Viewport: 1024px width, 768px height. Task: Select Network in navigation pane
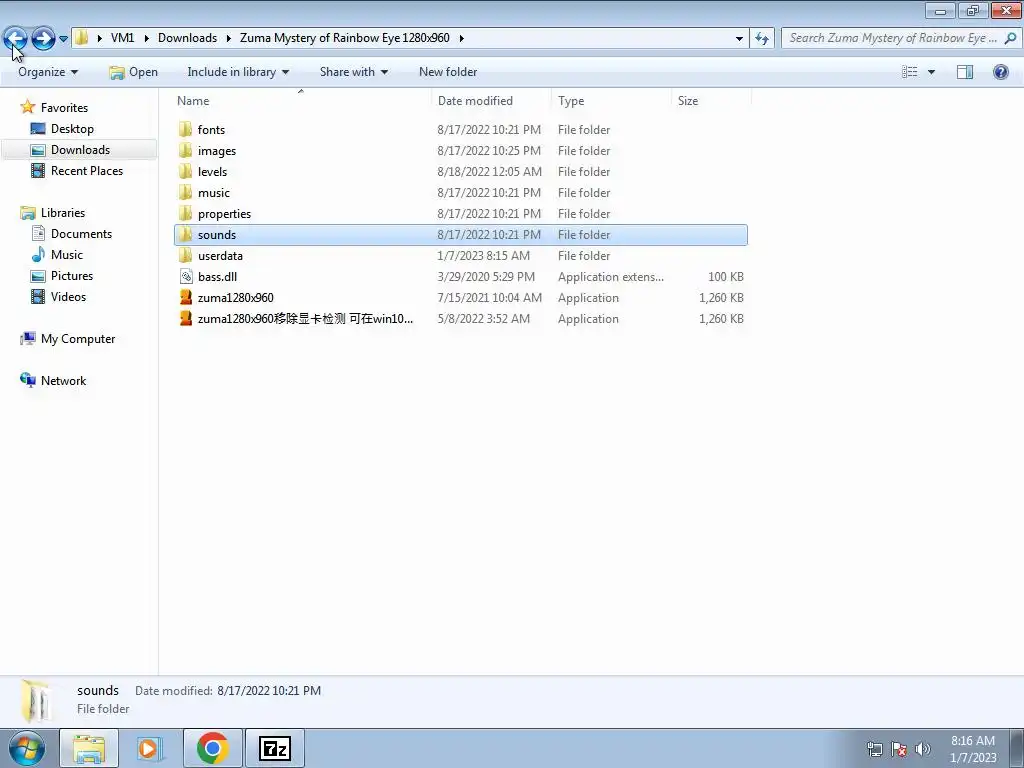pos(63,381)
